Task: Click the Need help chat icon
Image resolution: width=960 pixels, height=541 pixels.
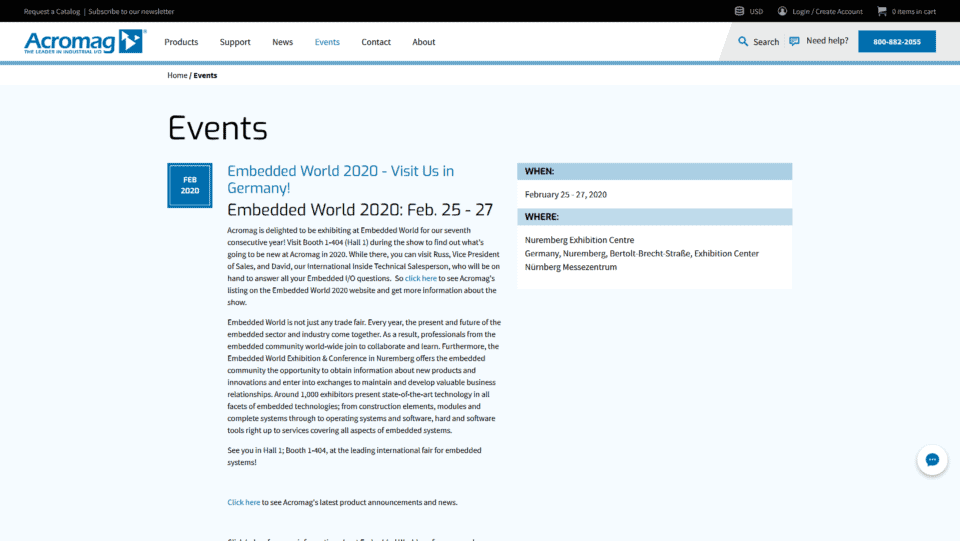Action: pos(794,41)
